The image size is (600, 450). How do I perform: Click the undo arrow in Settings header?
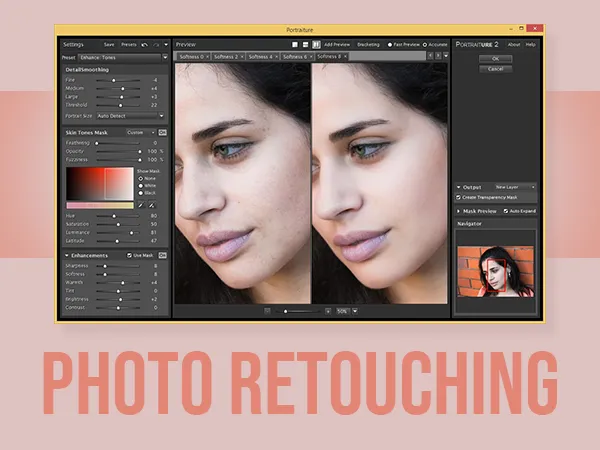pyautogui.click(x=144, y=45)
